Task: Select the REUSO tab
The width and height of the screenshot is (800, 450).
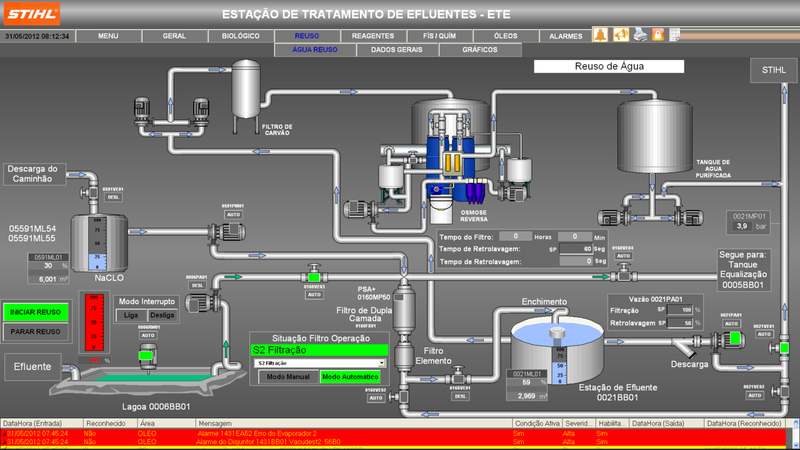Action: pos(307,36)
